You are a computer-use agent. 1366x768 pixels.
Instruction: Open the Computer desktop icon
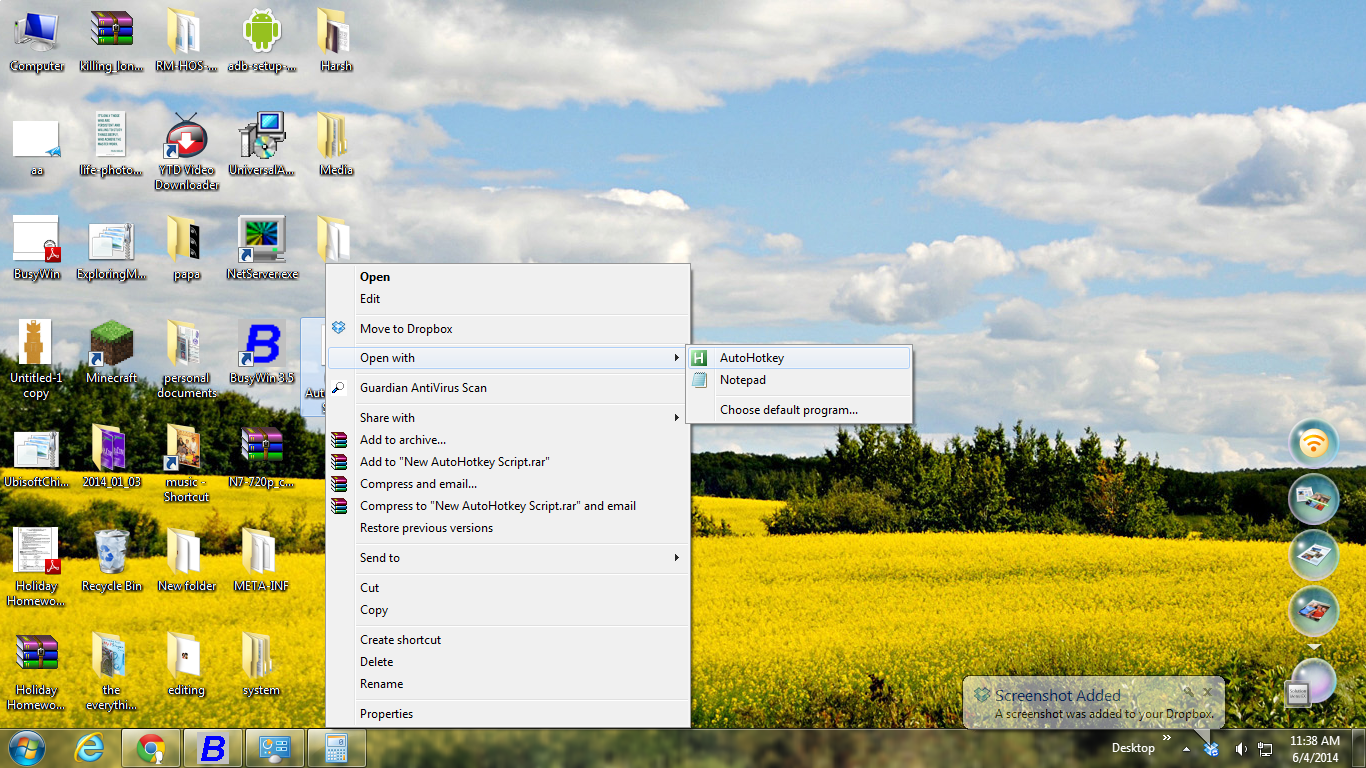pyautogui.click(x=37, y=41)
